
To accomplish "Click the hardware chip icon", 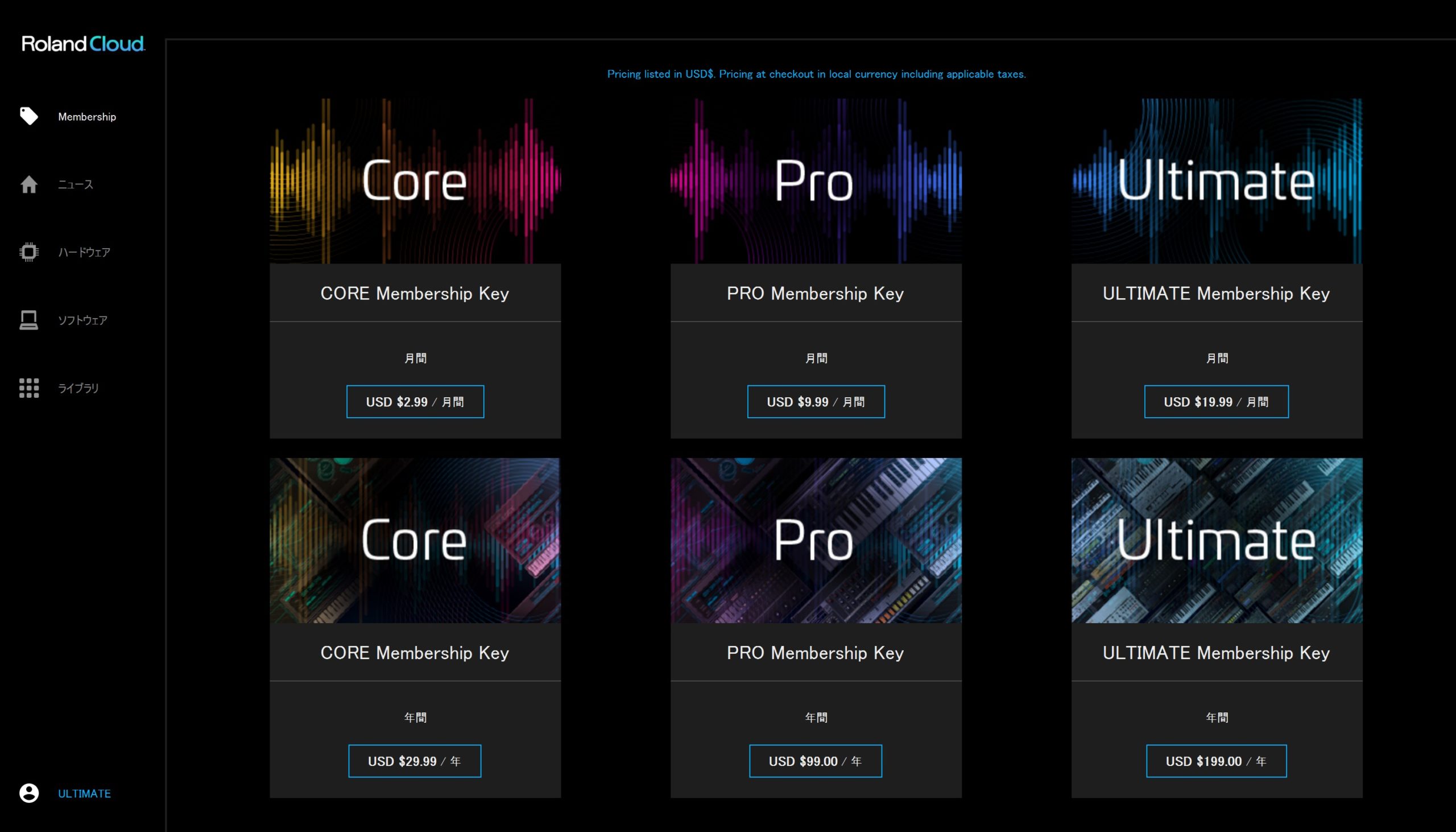I will tap(28, 252).
